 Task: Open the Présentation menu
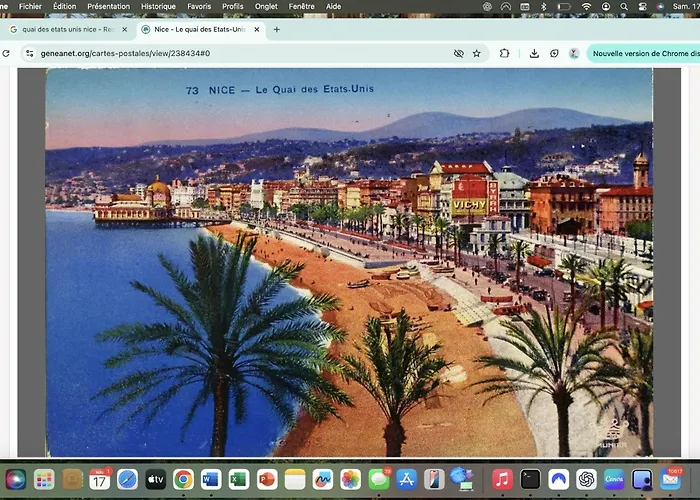108,6
